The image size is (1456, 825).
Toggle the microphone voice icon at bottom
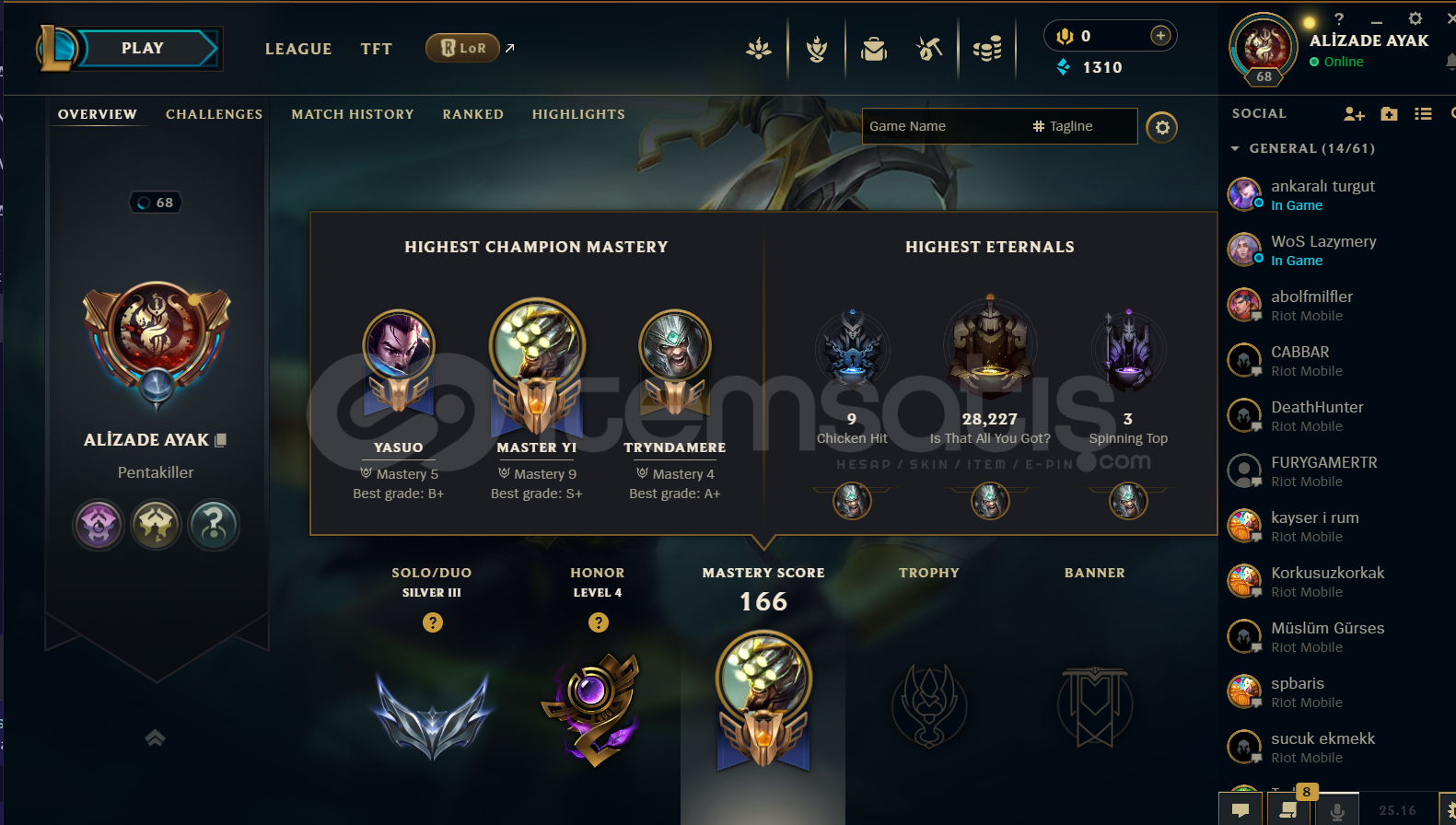coord(1337,811)
